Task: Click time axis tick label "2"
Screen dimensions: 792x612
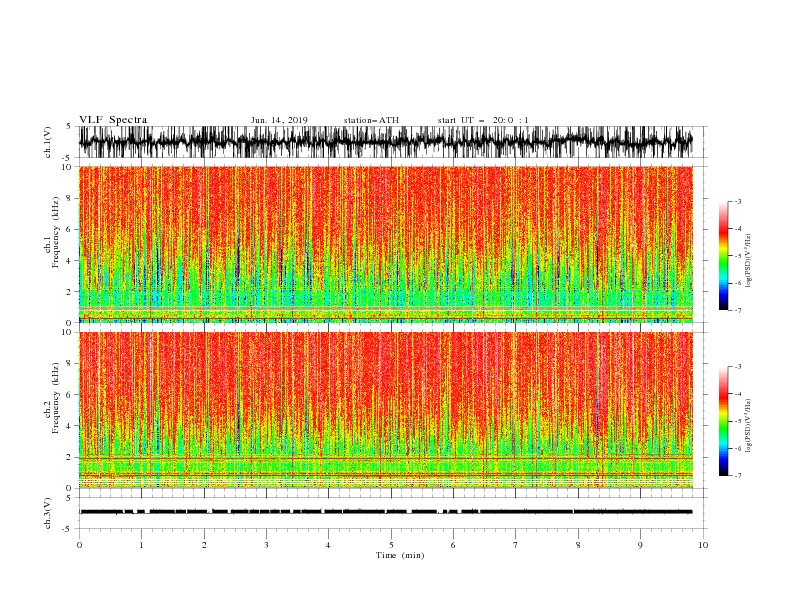Action: [x=204, y=545]
